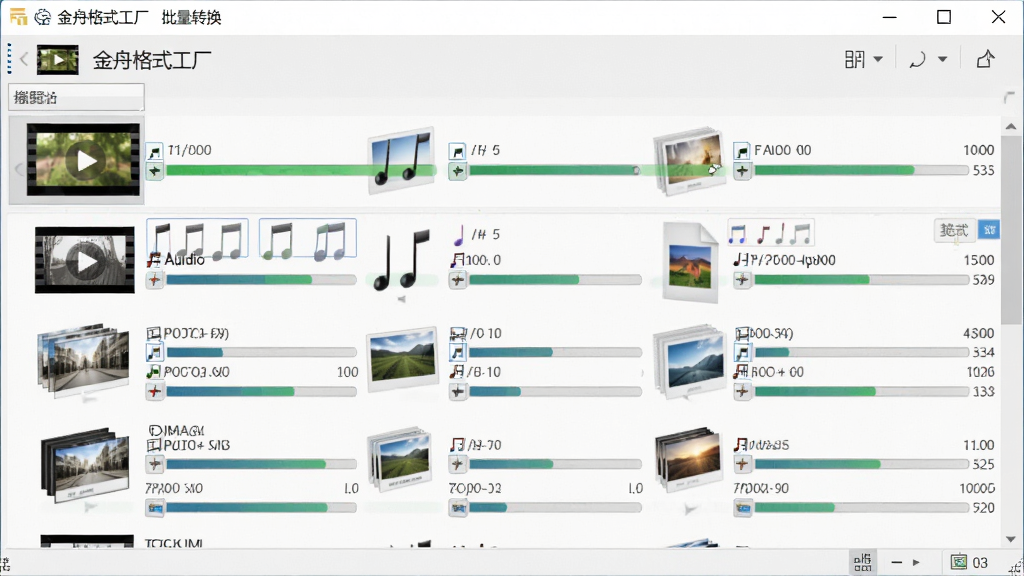Click the scrollbar down arrow
The image size is (1024, 576).
tap(1011, 539)
